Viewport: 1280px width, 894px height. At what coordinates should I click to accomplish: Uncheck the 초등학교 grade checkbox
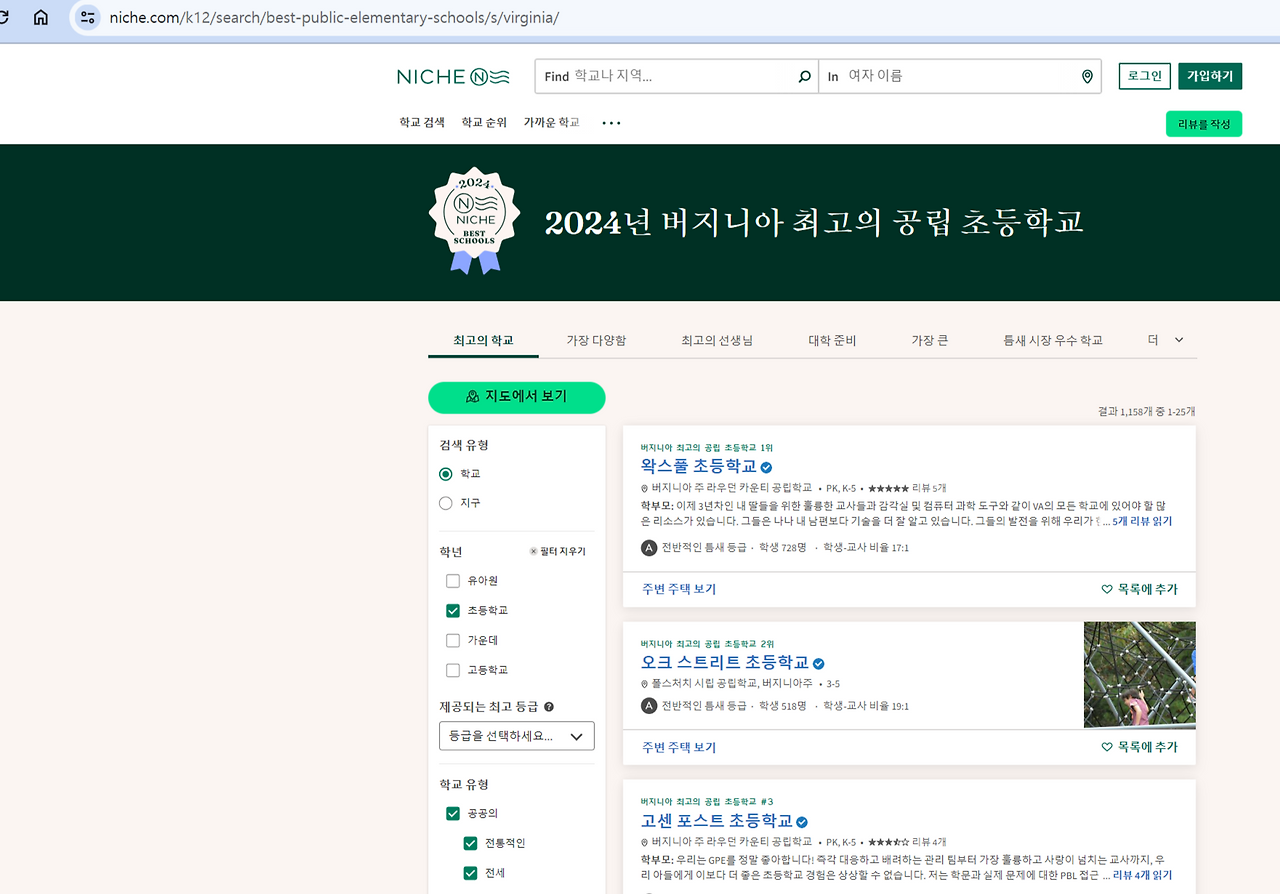click(453, 611)
